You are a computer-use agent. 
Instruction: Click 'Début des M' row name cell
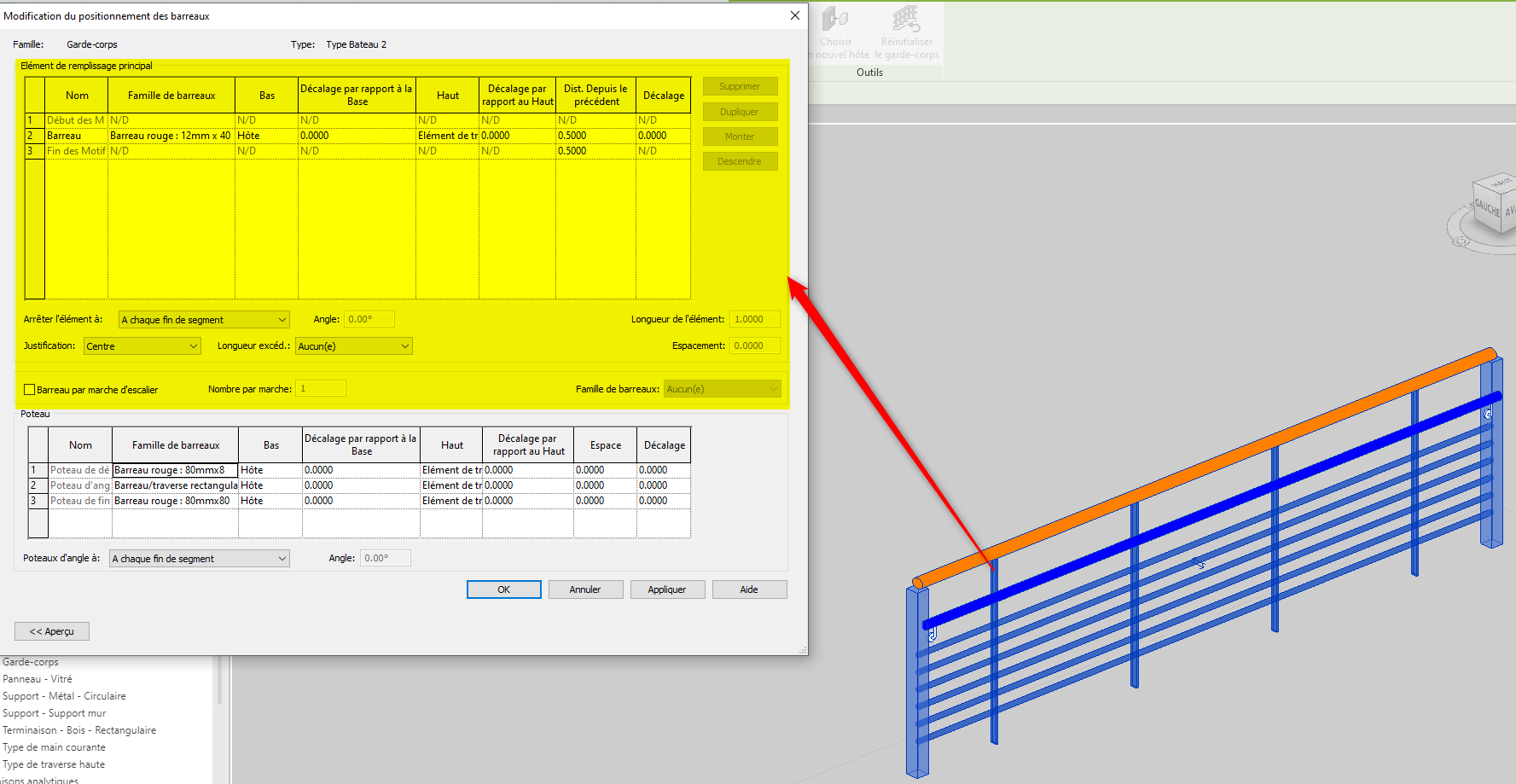click(x=76, y=120)
